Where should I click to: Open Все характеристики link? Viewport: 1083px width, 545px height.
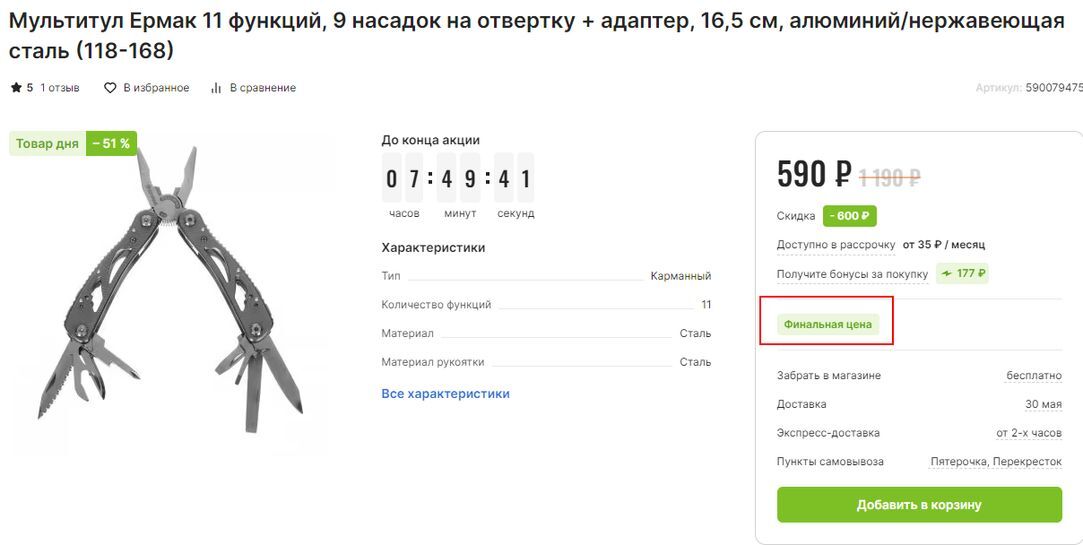(x=445, y=394)
